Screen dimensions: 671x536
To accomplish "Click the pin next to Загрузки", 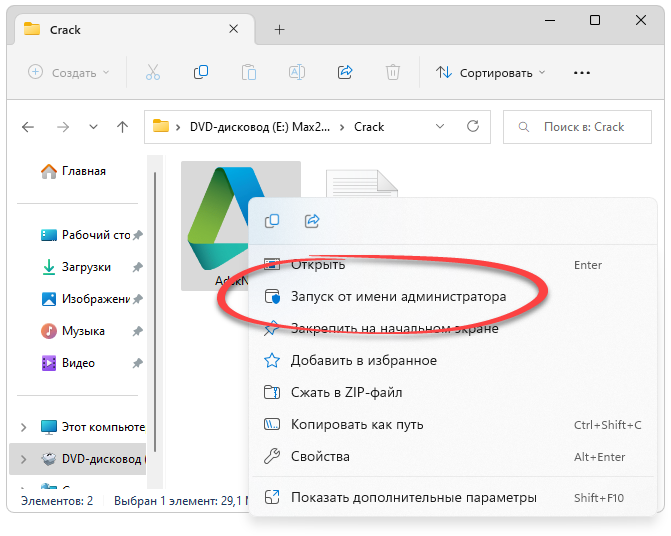I will click(x=137, y=267).
